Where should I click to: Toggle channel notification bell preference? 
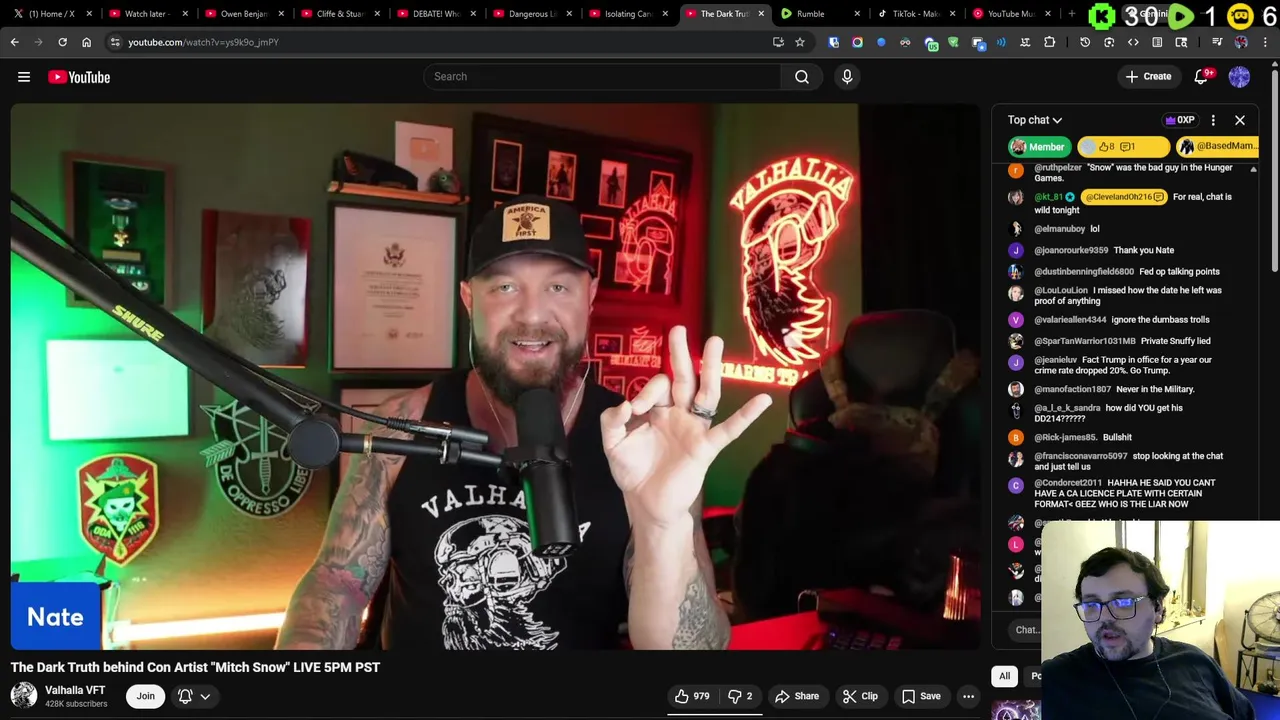click(185, 696)
